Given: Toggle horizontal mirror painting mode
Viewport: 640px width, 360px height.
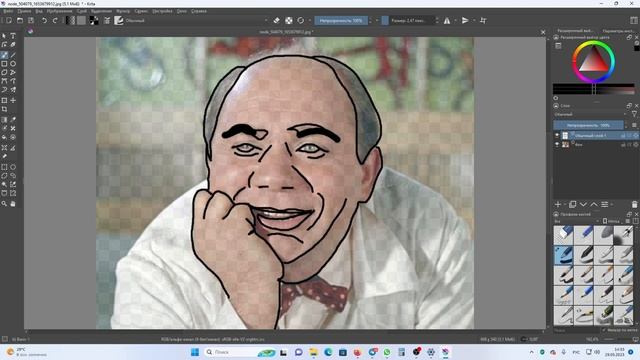Looking at the screenshot, I should [x=447, y=20].
